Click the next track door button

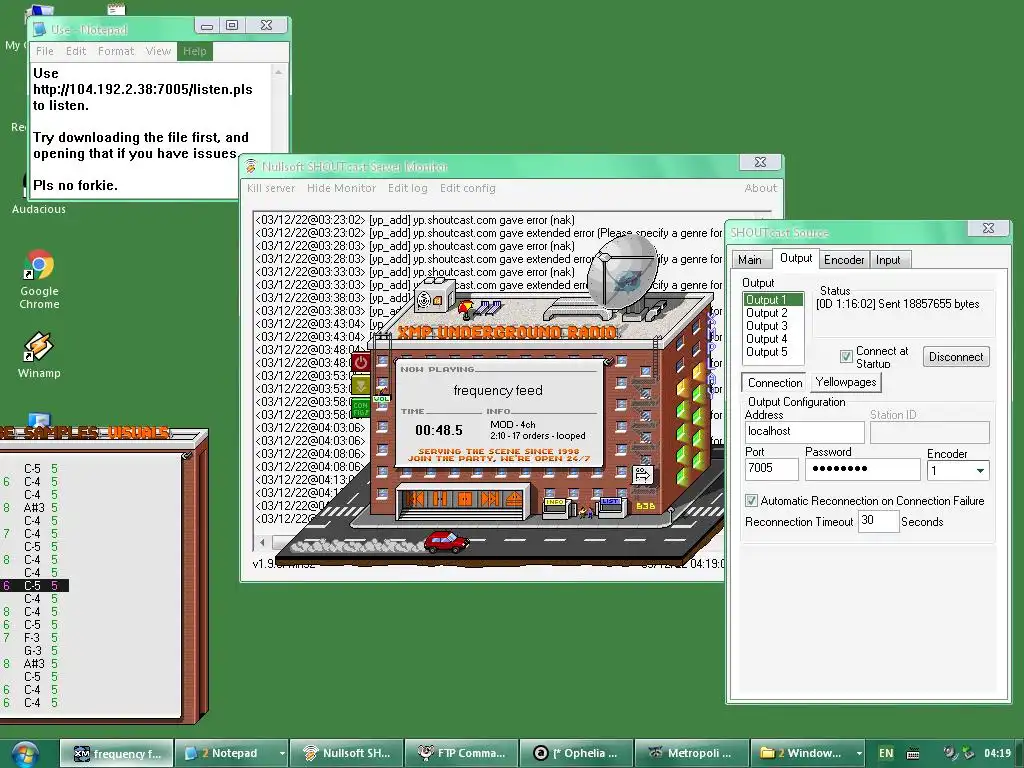(x=489, y=500)
